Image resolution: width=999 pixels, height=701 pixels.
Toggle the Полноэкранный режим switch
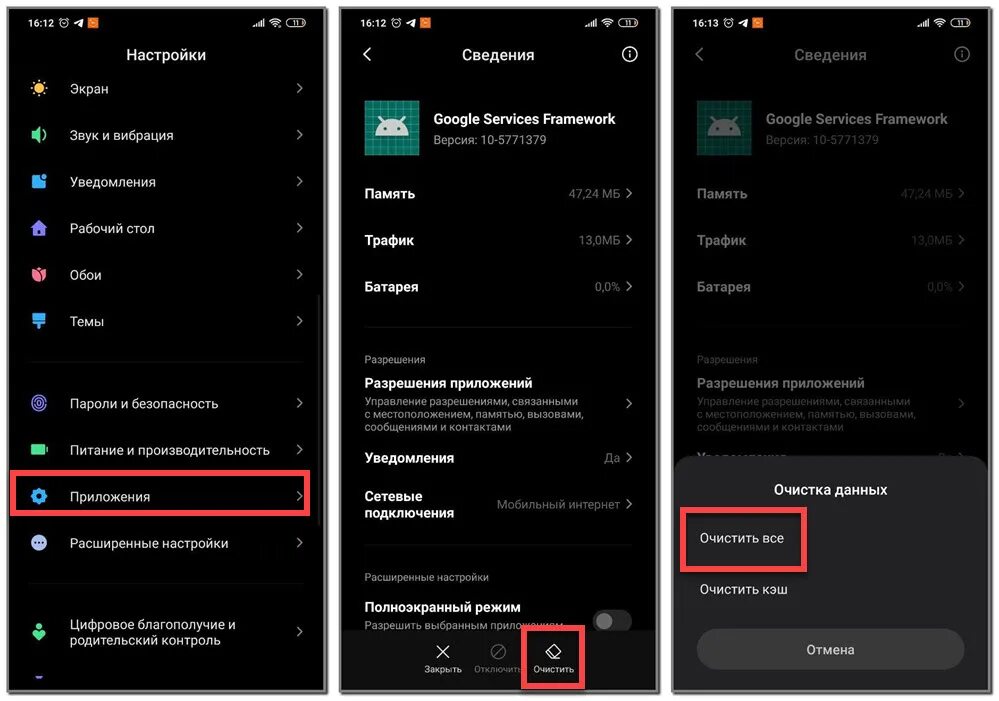point(612,620)
